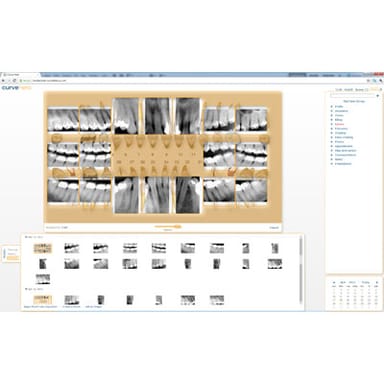
Task: Click the browser forward arrow
Action: point(9,81)
